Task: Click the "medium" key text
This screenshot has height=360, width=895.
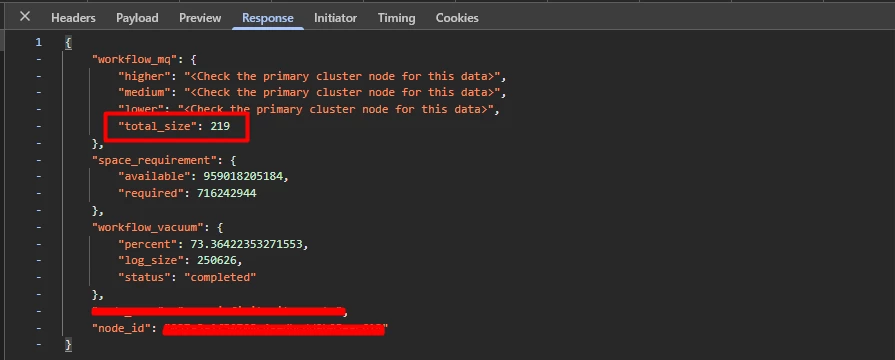Action: pos(144,92)
